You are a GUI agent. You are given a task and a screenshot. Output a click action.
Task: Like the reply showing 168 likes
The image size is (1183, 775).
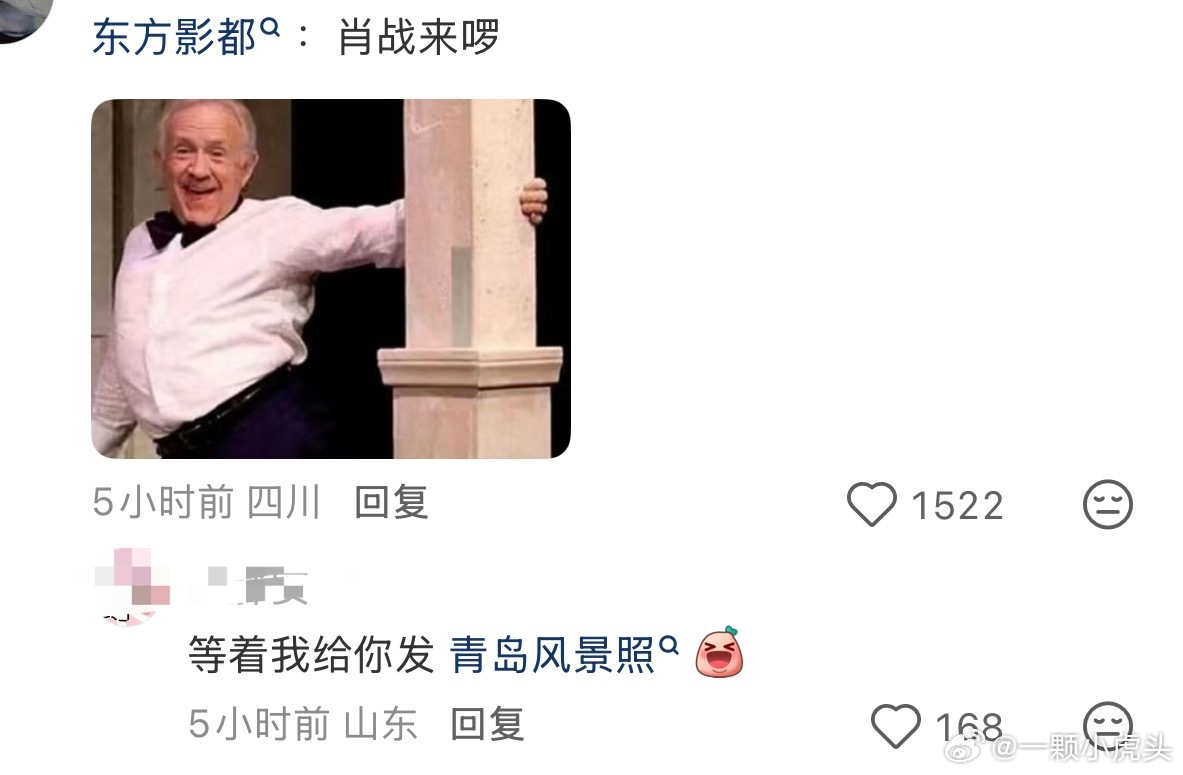coord(896,726)
